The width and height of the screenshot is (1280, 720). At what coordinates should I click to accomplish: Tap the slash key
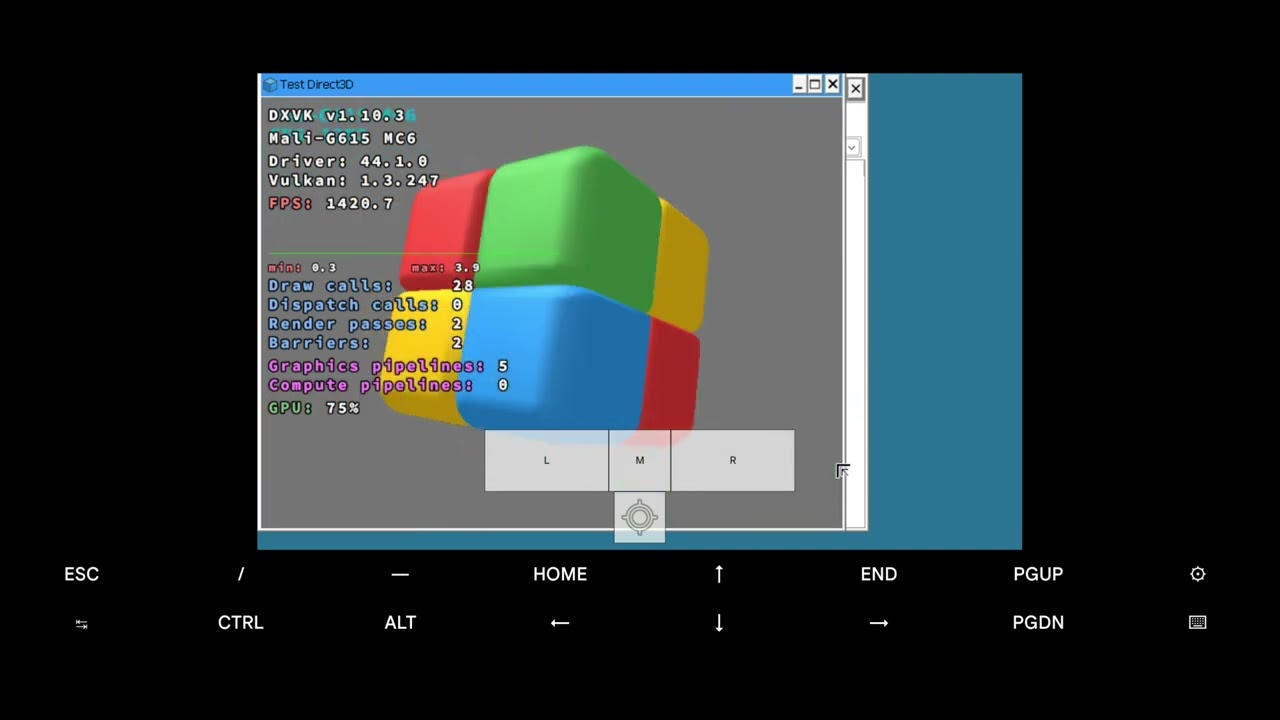pos(240,574)
